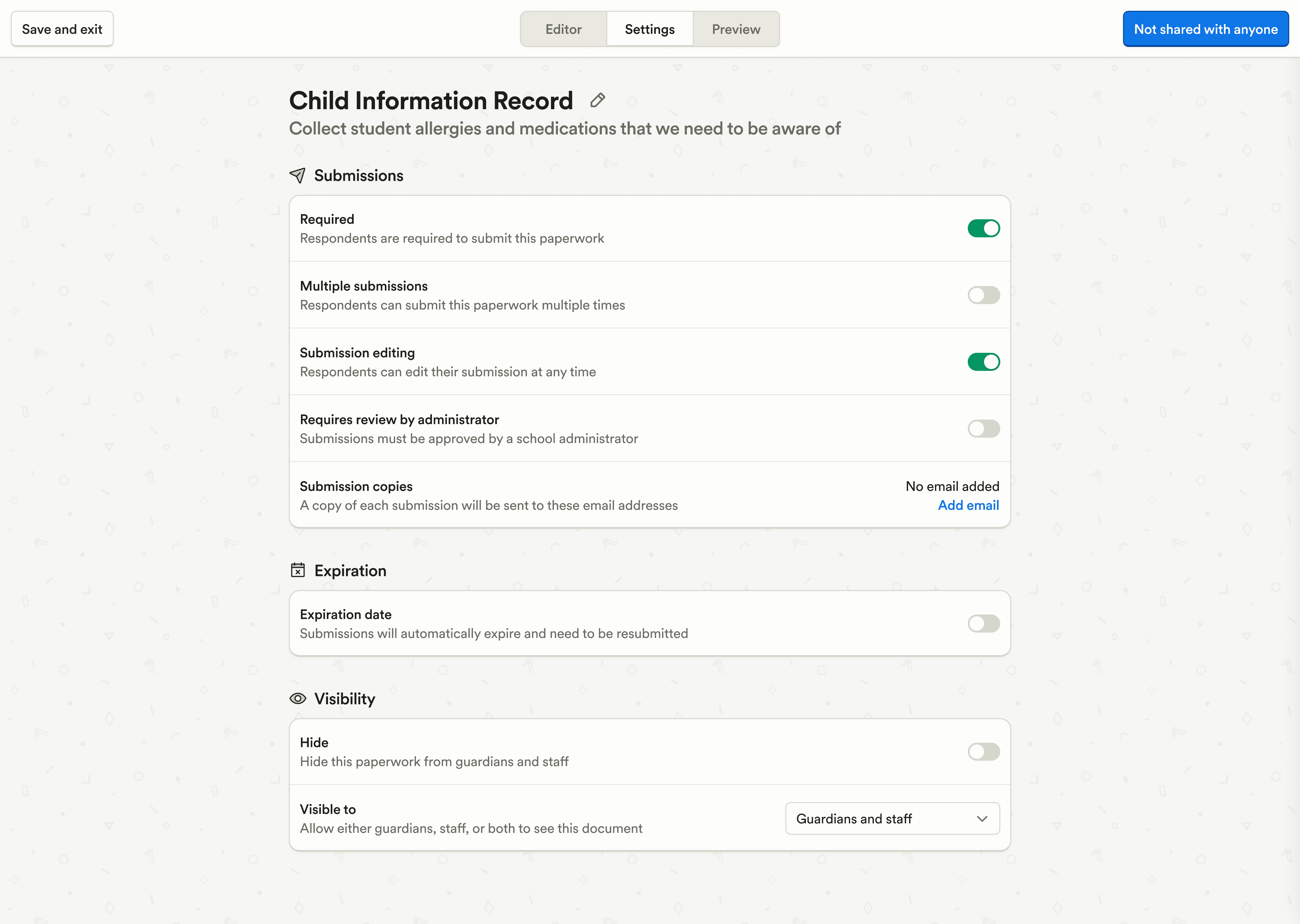The height and width of the screenshot is (924, 1300).
Task: Expand the Guardians and staff selector chevron
Action: coord(981,819)
